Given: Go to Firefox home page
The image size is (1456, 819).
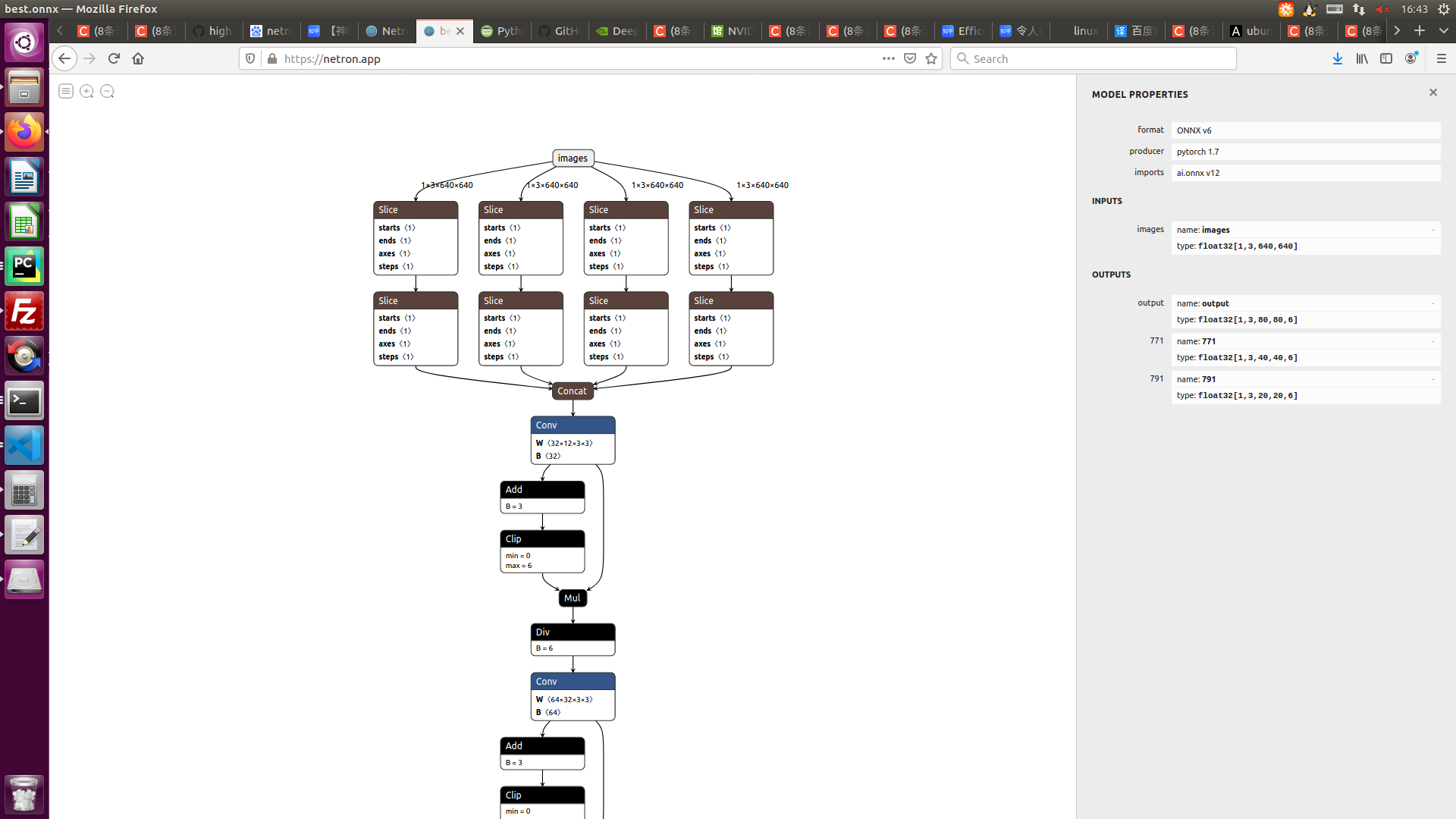Looking at the screenshot, I should click(x=138, y=58).
